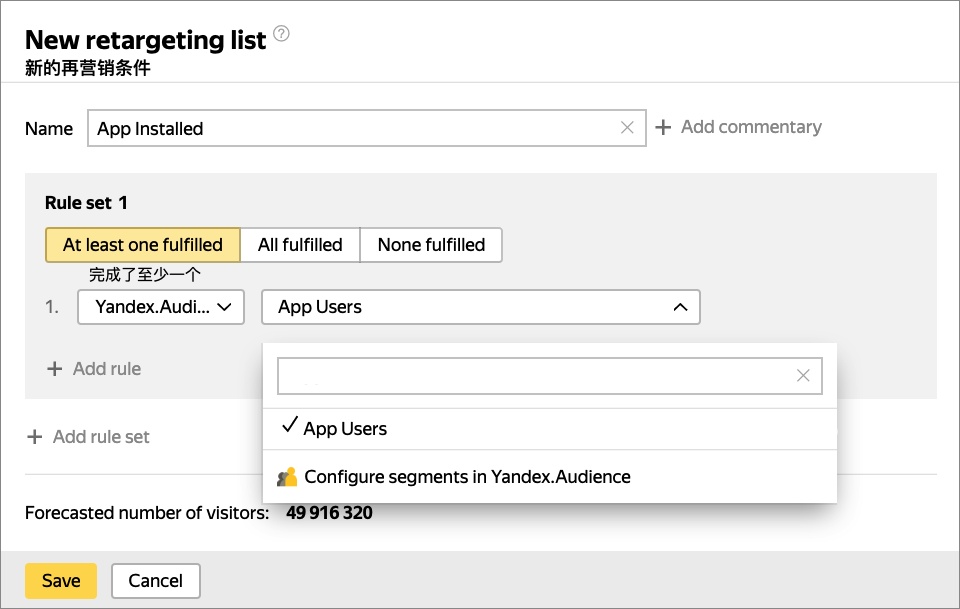
Task: Clear the segment search box with X
Action: click(803, 375)
